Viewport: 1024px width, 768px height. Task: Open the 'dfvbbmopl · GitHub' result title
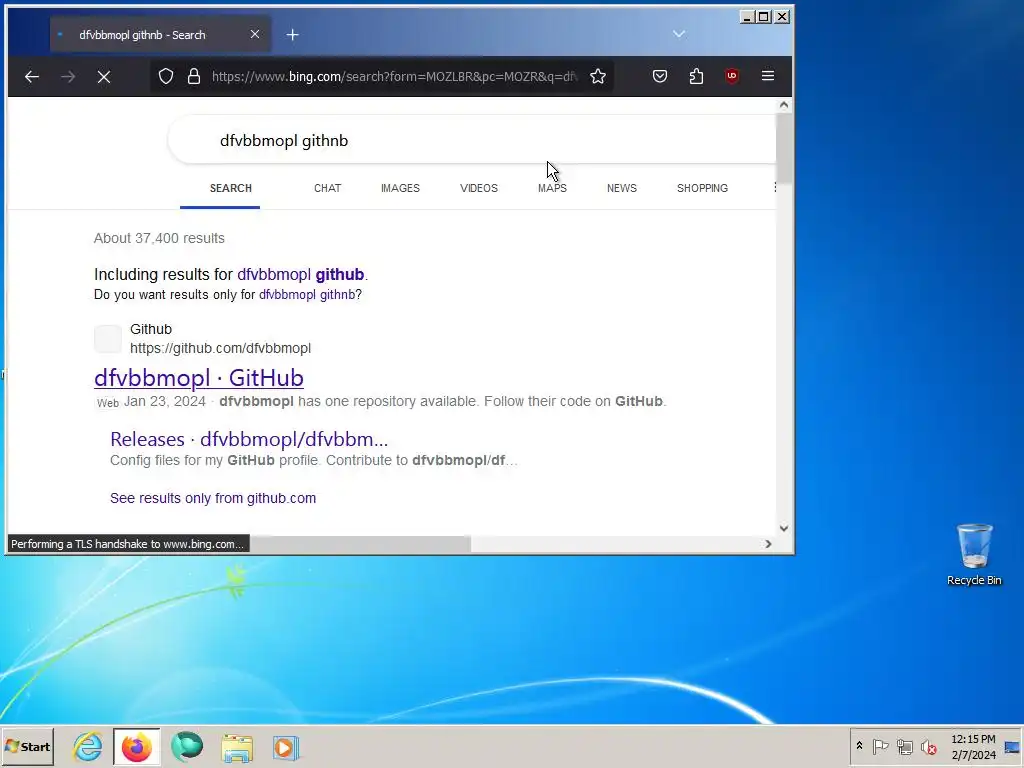coord(199,377)
